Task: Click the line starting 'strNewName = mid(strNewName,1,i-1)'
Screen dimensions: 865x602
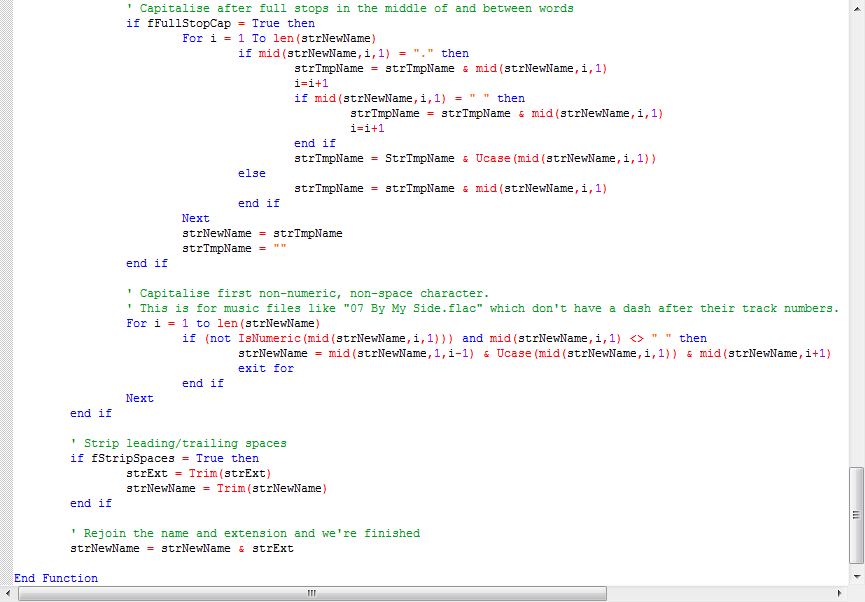Action: point(535,353)
